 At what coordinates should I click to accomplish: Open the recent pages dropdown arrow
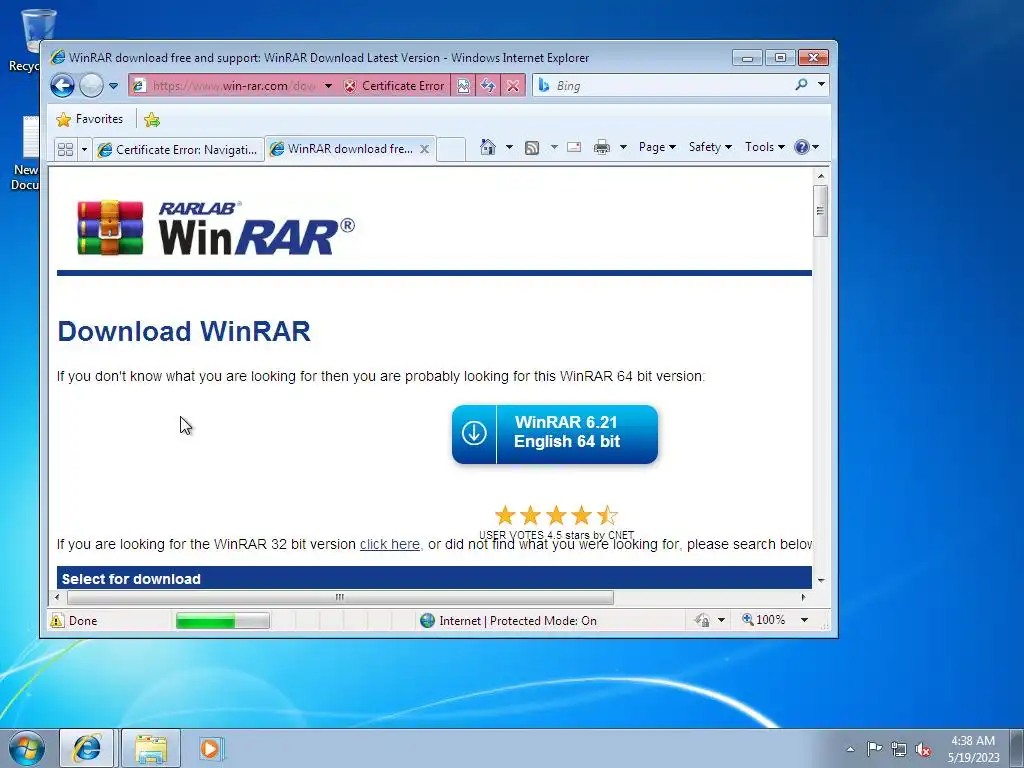coord(113,86)
